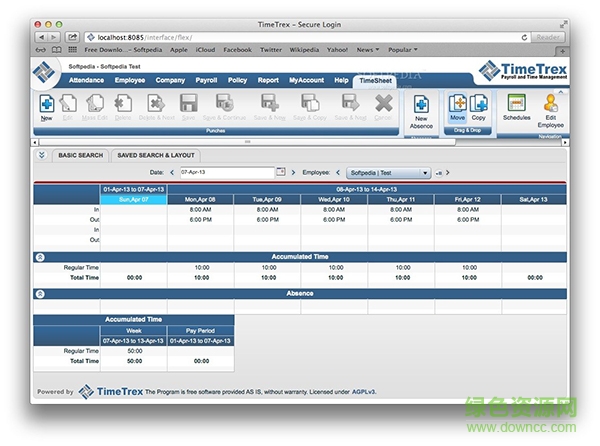
Task: Switch to Saved Search & Layout tab
Action: [155, 155]
